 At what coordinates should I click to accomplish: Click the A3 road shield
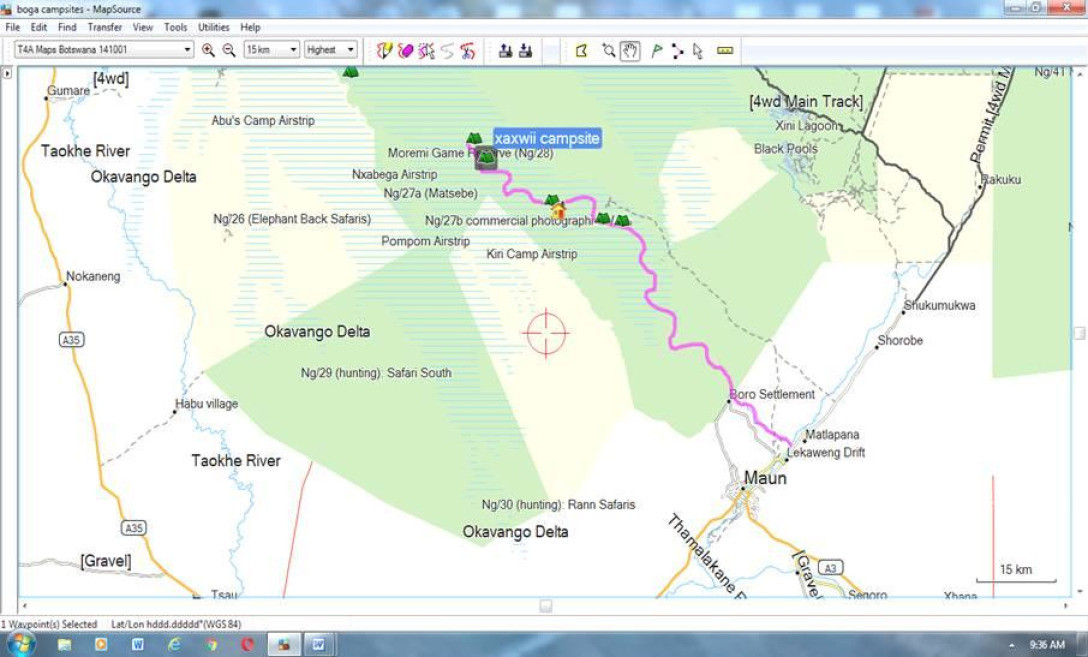pos(831,568)
